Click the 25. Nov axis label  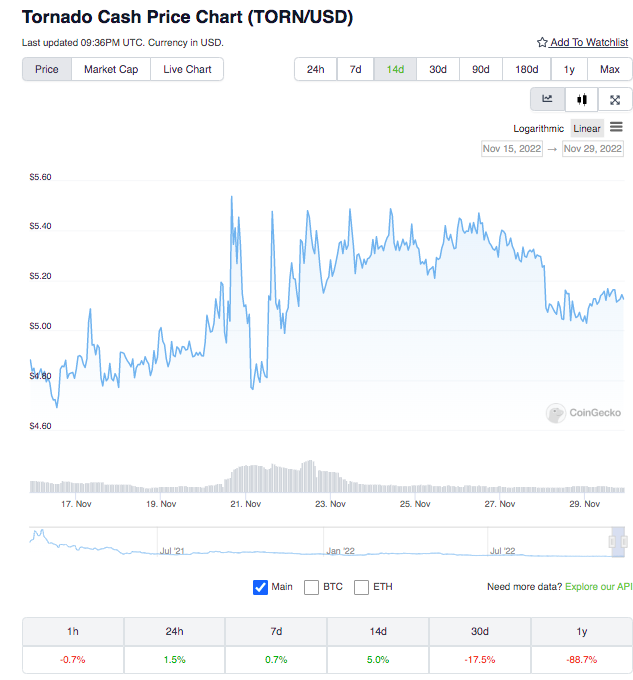click(415, 504)
